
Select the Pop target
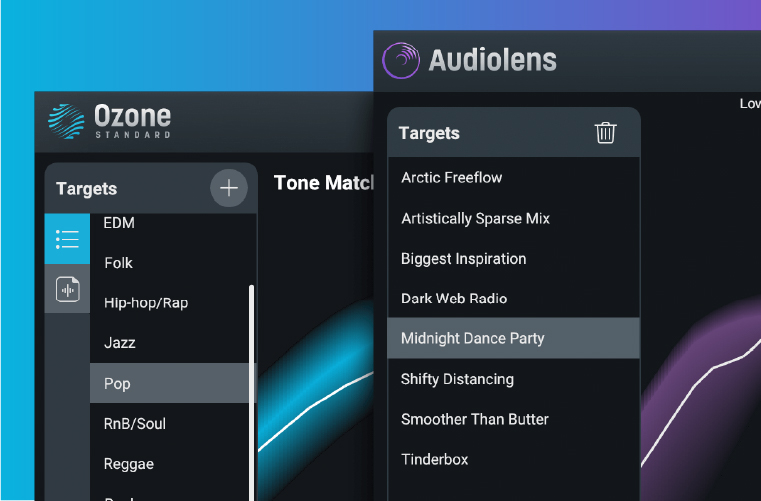pos(118,383)
